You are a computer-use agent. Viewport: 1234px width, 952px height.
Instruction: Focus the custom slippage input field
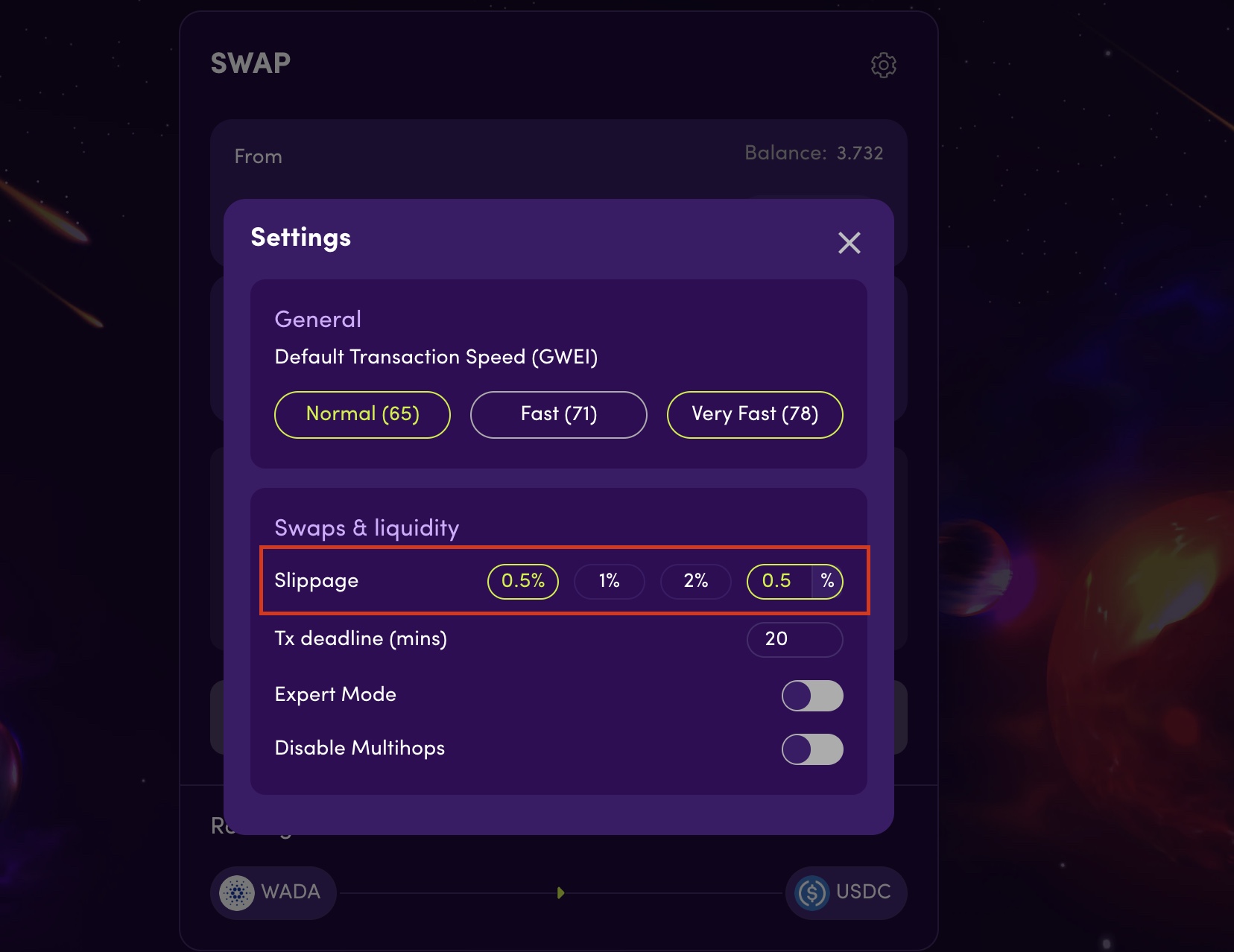(x=779, y=581)
